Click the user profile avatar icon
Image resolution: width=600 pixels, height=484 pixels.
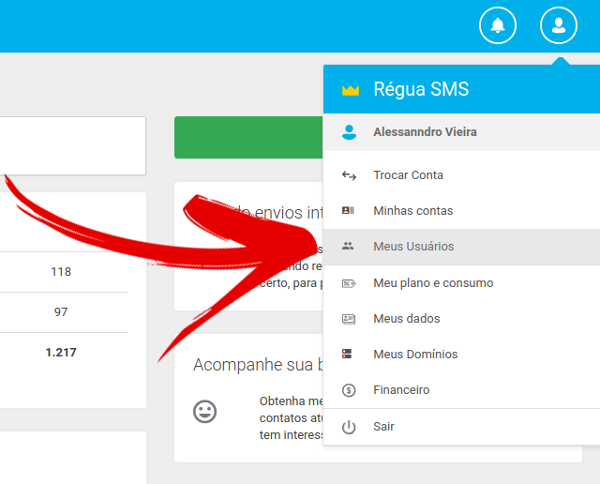click(x=558, y=25)
